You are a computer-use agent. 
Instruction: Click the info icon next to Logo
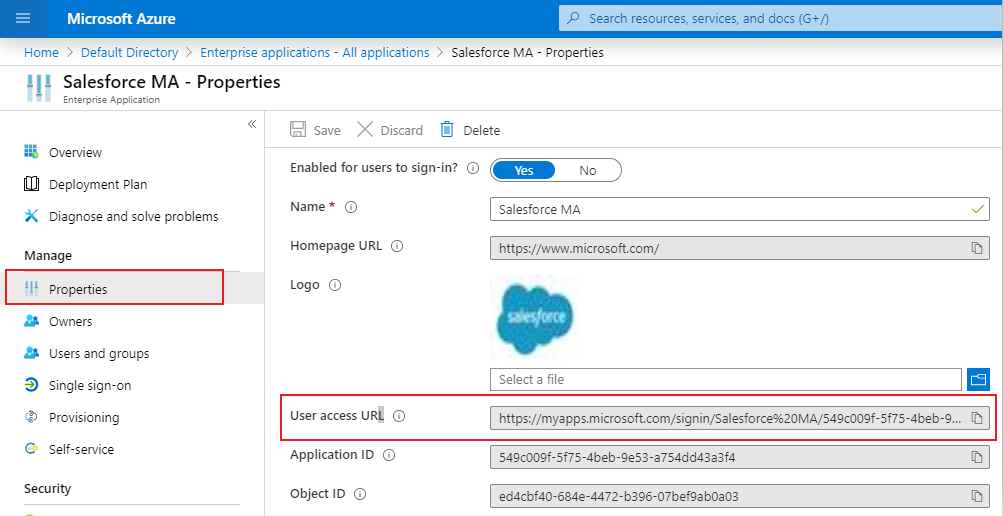[x=335, y=285]
